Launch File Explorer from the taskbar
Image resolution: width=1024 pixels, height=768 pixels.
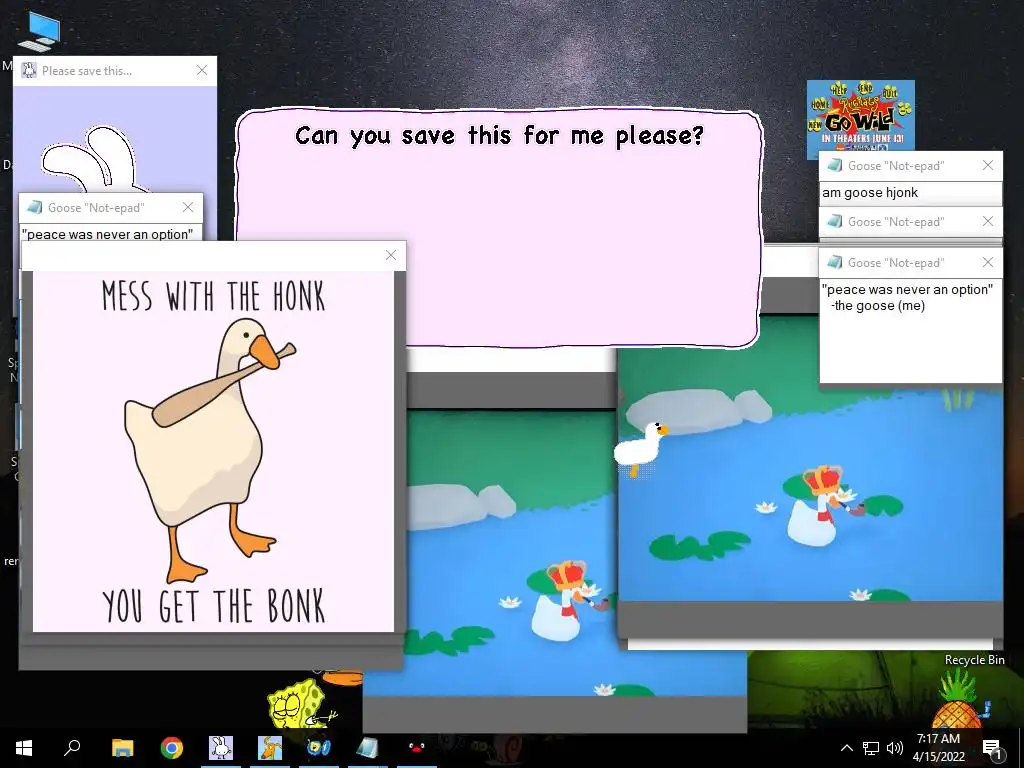click(122, 748)
